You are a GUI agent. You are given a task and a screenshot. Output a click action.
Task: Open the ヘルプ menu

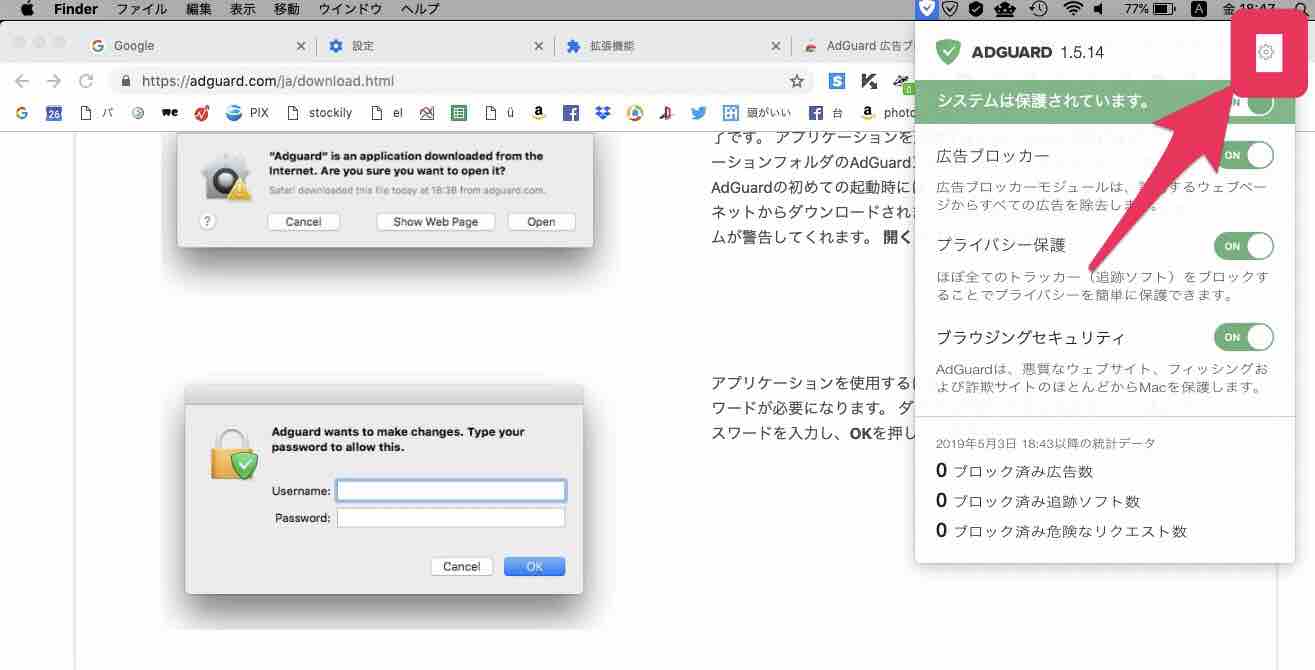pos(419,9)
